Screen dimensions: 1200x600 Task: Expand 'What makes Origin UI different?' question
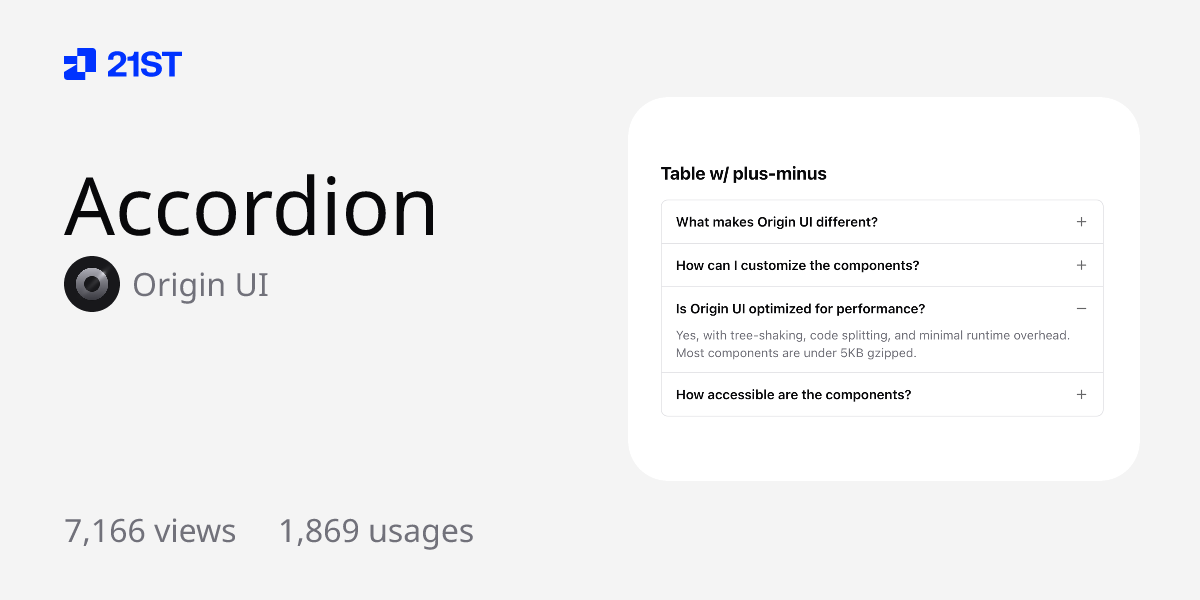pos(777,222)
